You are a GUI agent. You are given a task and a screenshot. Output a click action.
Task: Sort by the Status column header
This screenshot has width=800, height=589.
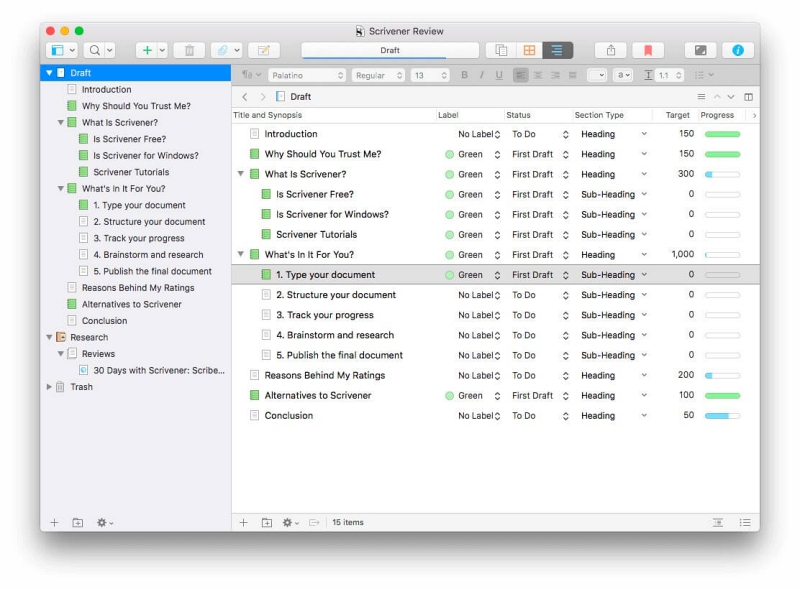(x=518, y=115)
